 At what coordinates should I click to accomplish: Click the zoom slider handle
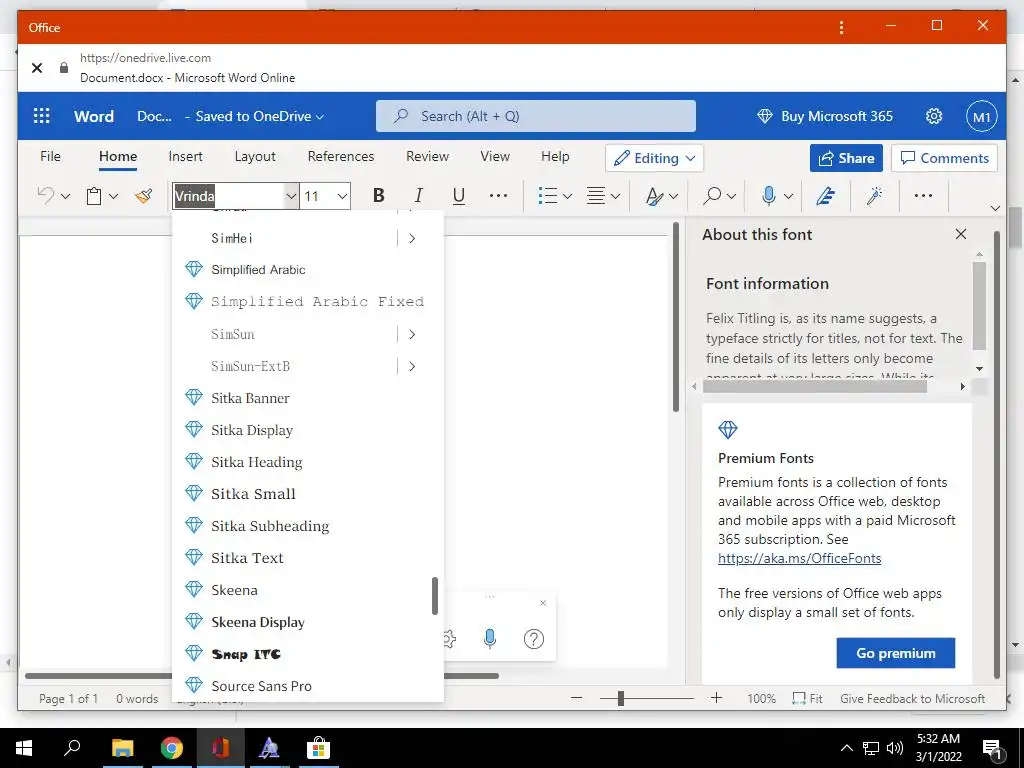pyautogui.click(x=620, y=698)
